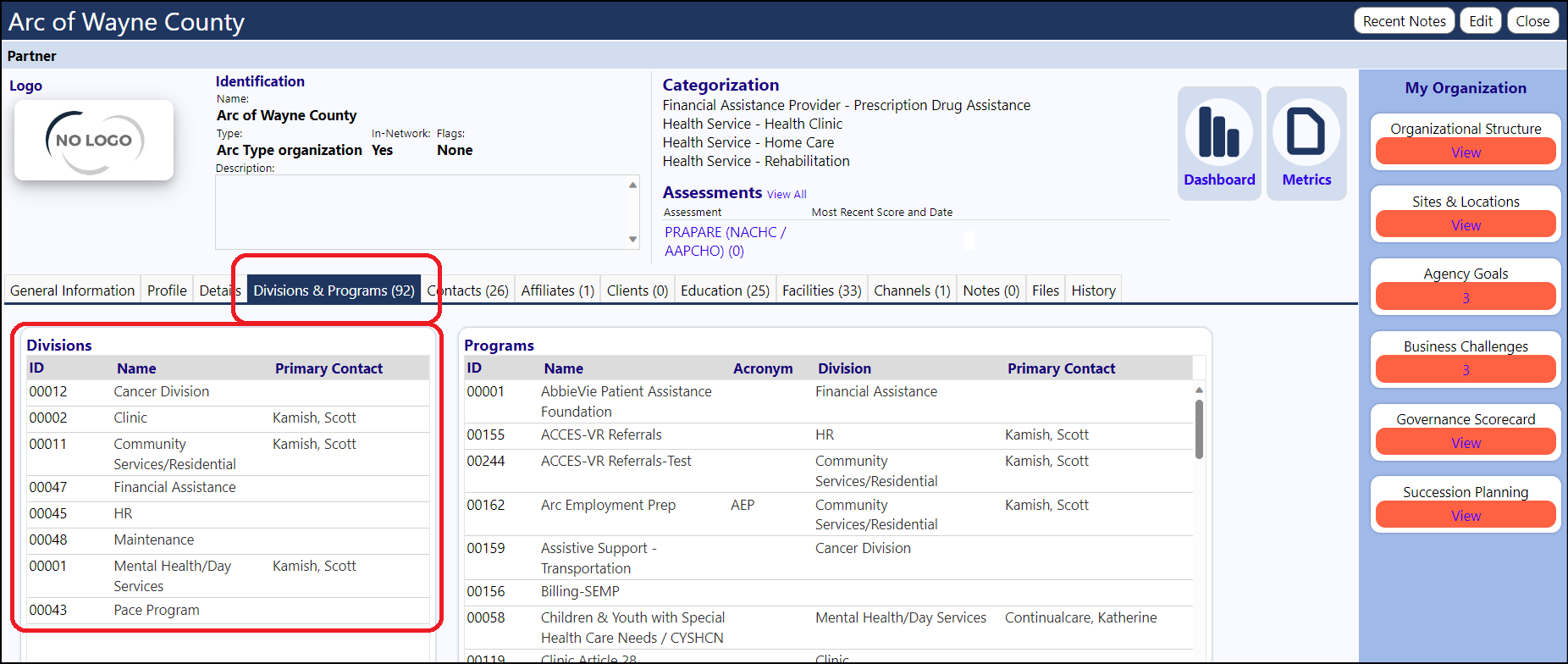Switch to Education (25) tab
This screenshot has width=1568, height=664.
tap(725, 290)
